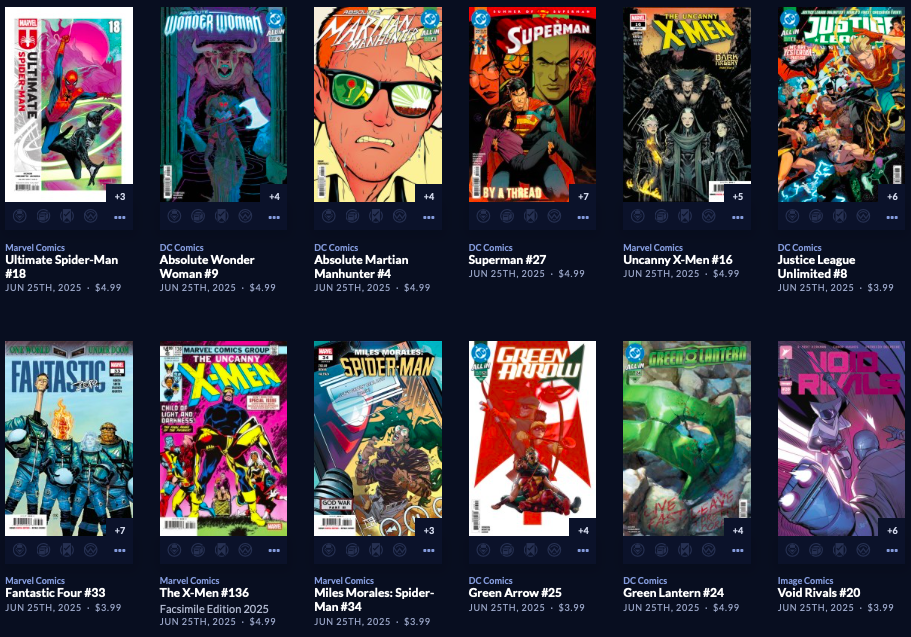Open Image Comics publisher link
The image size is (911, 637).
(x=805, y=581)
